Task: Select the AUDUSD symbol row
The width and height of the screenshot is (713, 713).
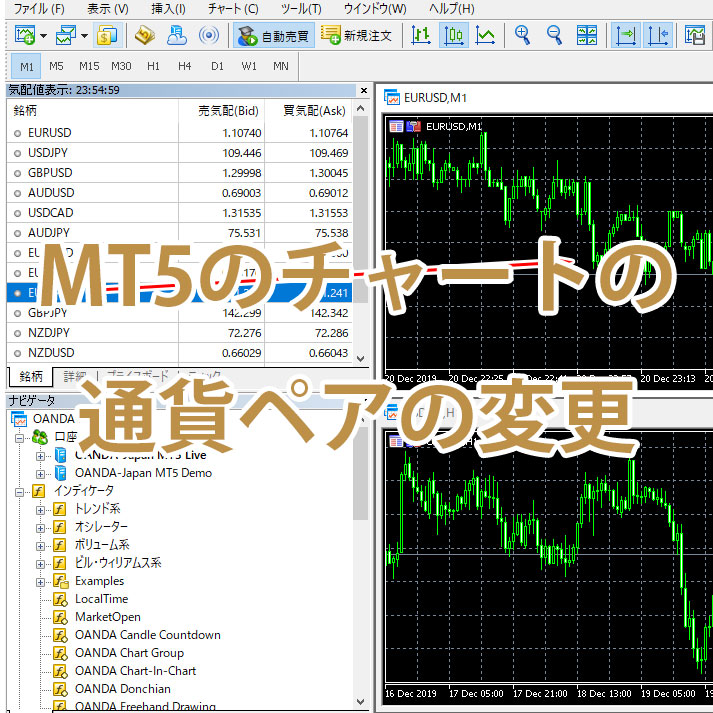Action: tap(180, 193)
